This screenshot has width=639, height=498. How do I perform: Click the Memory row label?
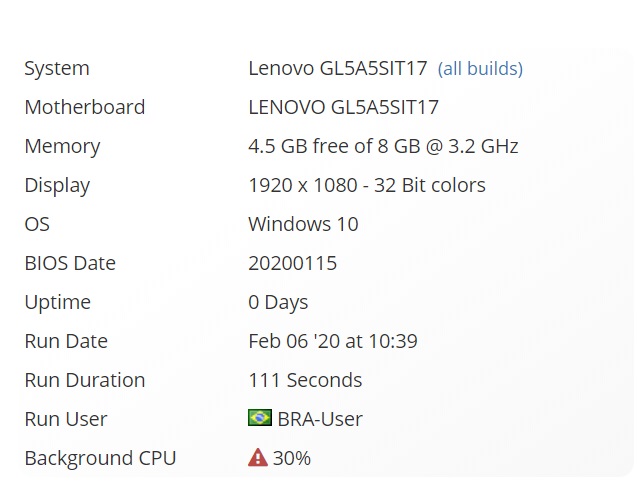click(x=62, y=146)
